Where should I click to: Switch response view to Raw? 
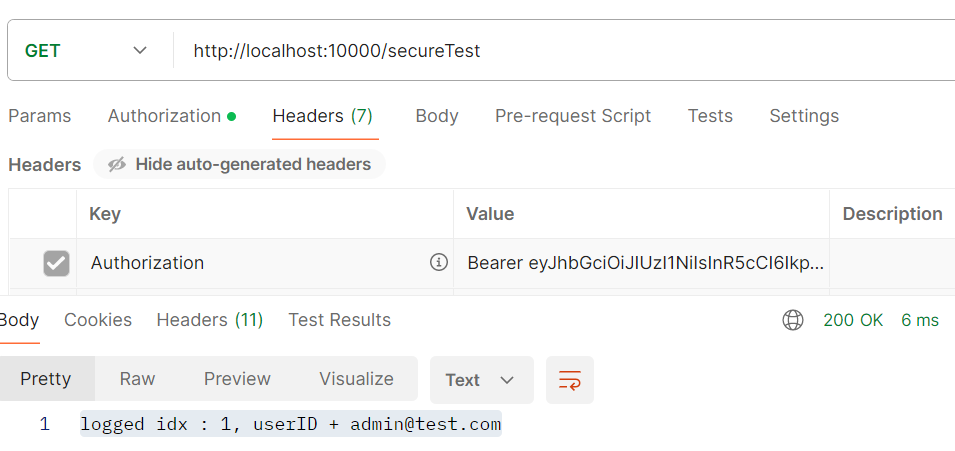pyautogui.click(x=137, y=378)
